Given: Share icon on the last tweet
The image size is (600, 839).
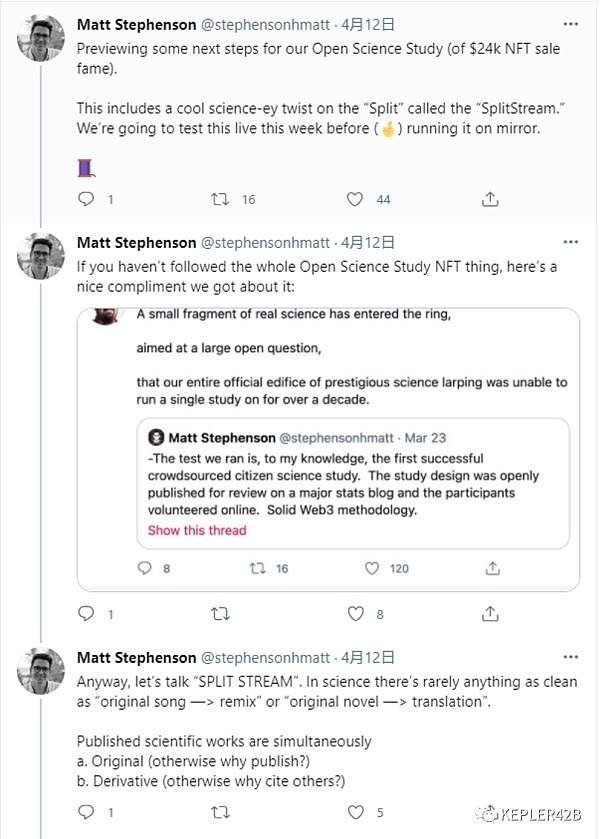Looking at the screenshot, I should pyautogui.click(x=490, y=812).
